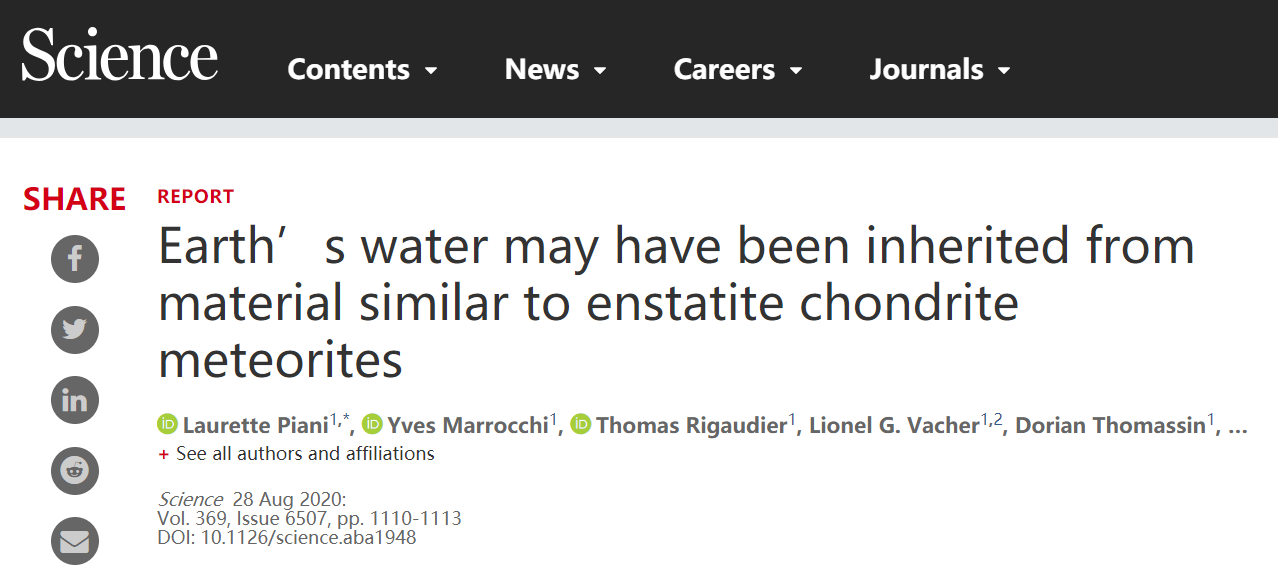Share article on Facebook

coord(75,260)
